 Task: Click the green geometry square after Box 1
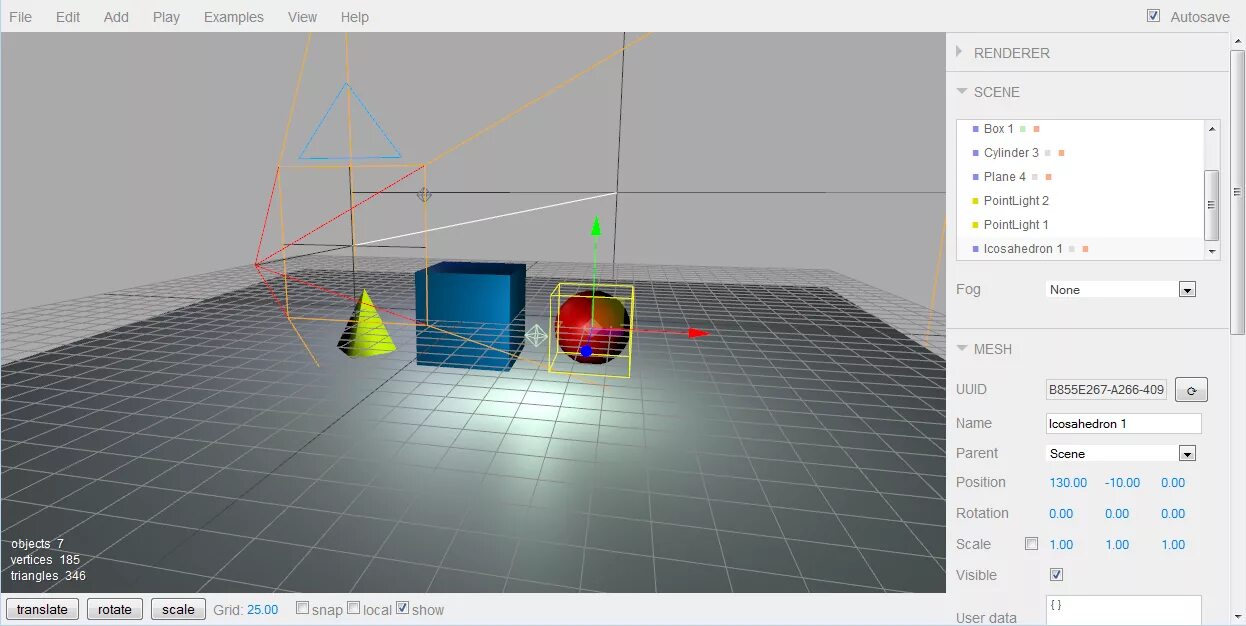click(x=1023, y=129)
